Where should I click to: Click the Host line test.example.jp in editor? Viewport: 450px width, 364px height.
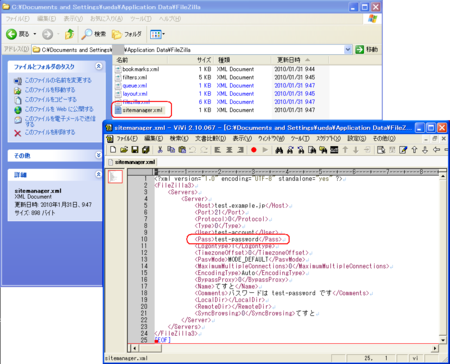241,206
